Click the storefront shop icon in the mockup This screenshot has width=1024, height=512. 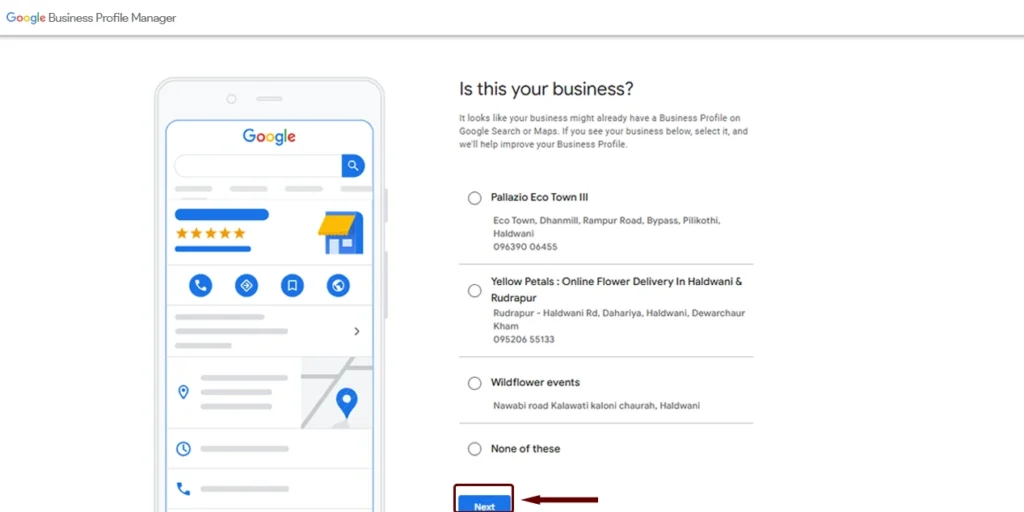(340, 232)
